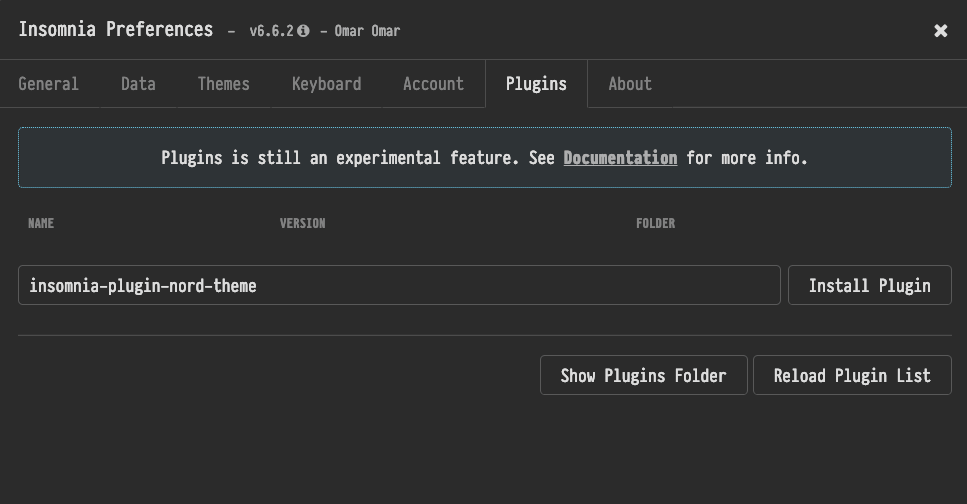Close the Insomnia Preferences dialog
The height and width of the screenshot is (504, 967).
[x=940, y=31]
